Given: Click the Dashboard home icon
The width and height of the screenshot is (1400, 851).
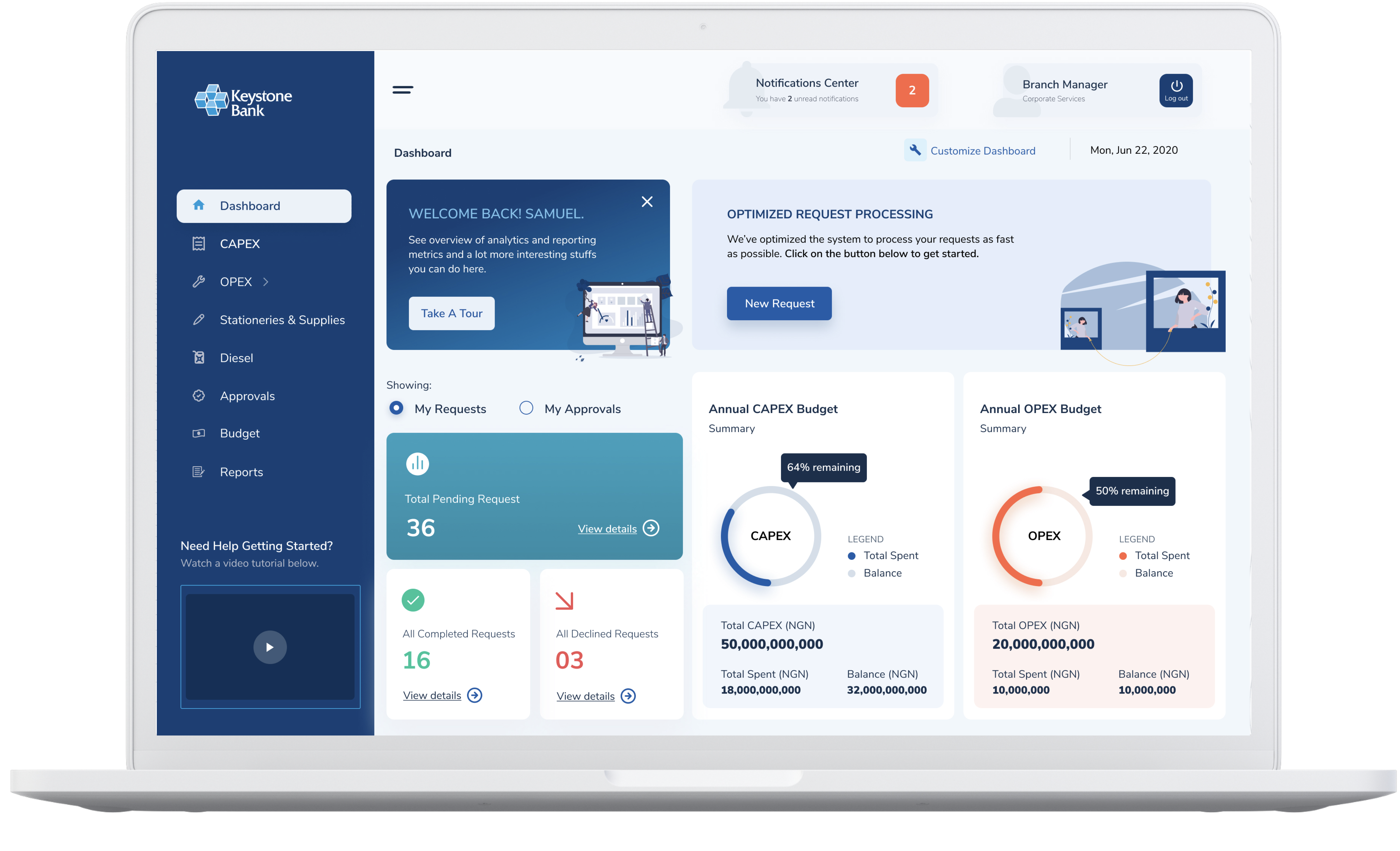Looking at the screenshot, I should (198, 205).
